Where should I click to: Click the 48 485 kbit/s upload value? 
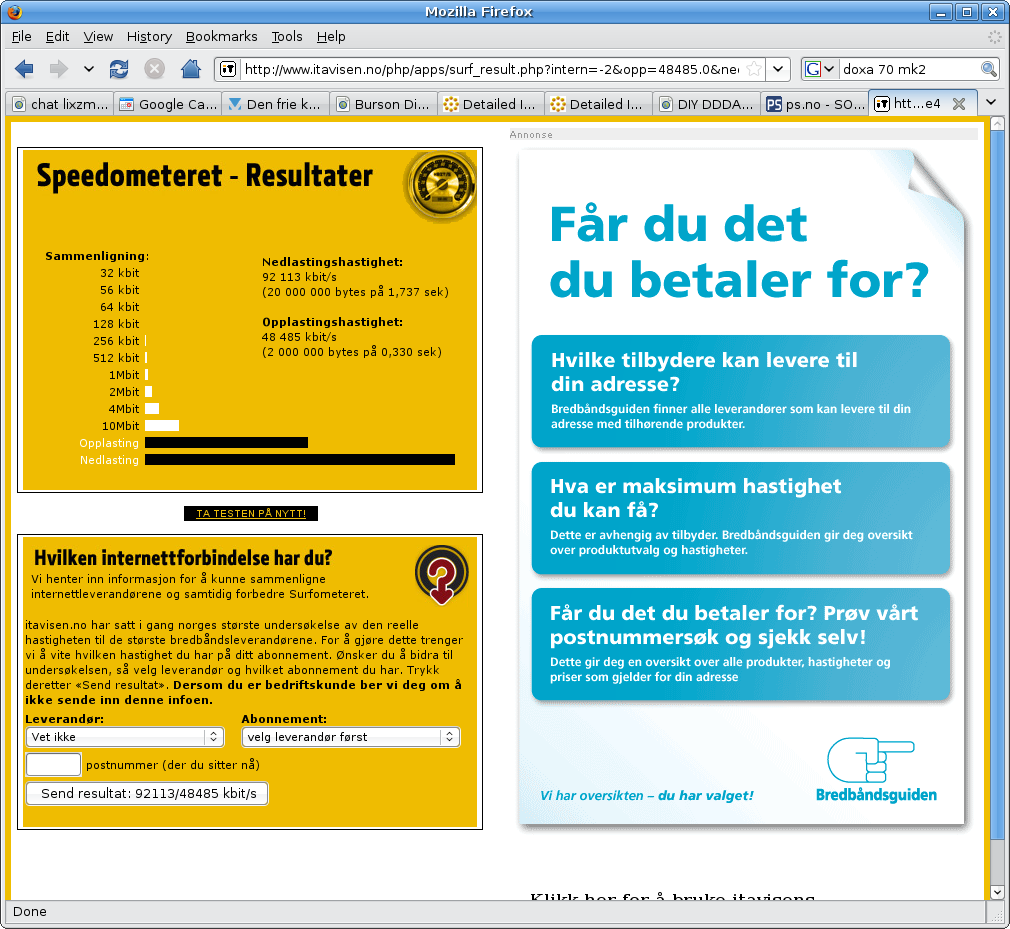coord(299,337)
